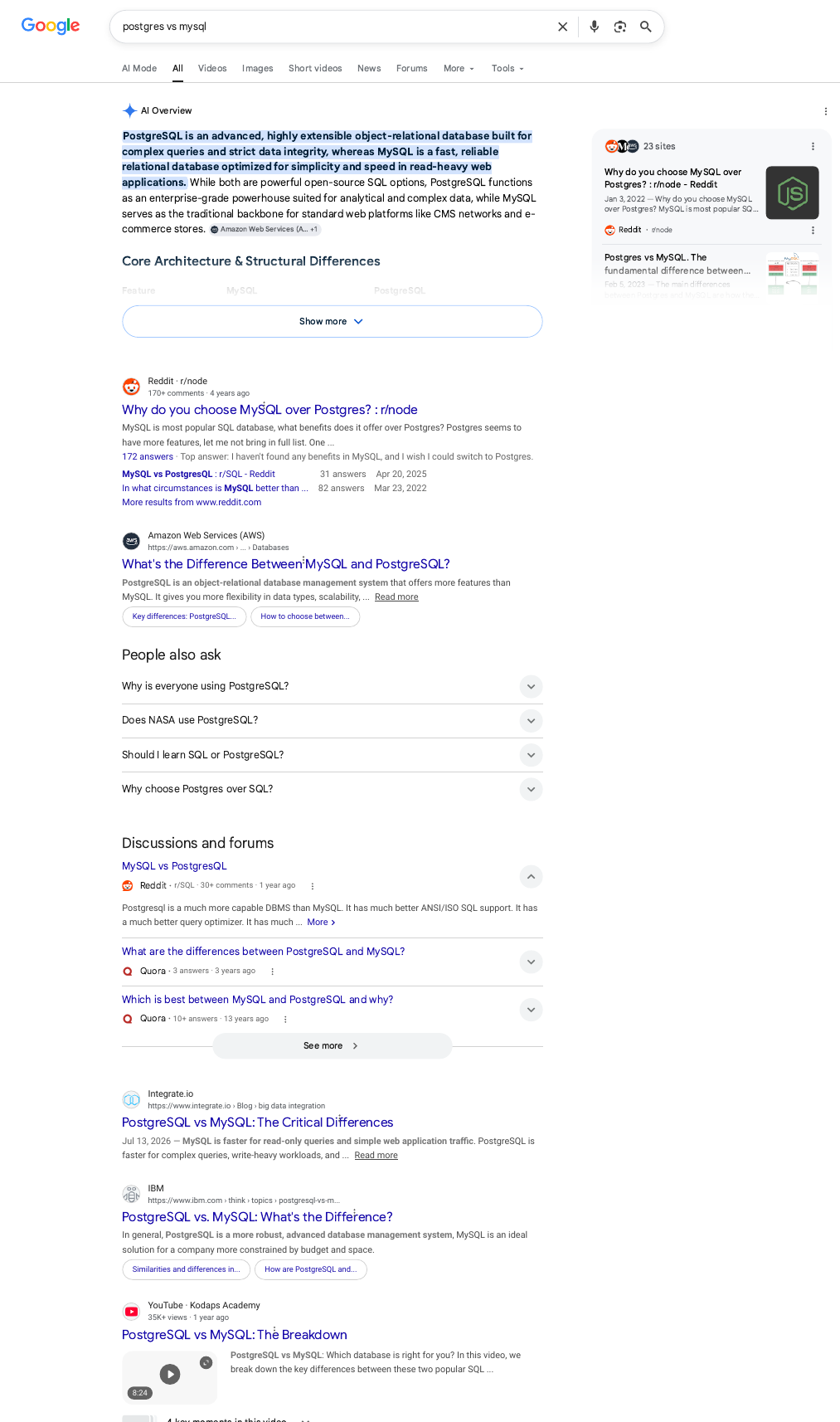Switch to the News tab
The width and height of the screenshot is (840, 1422).
click(x=369, y=68)
